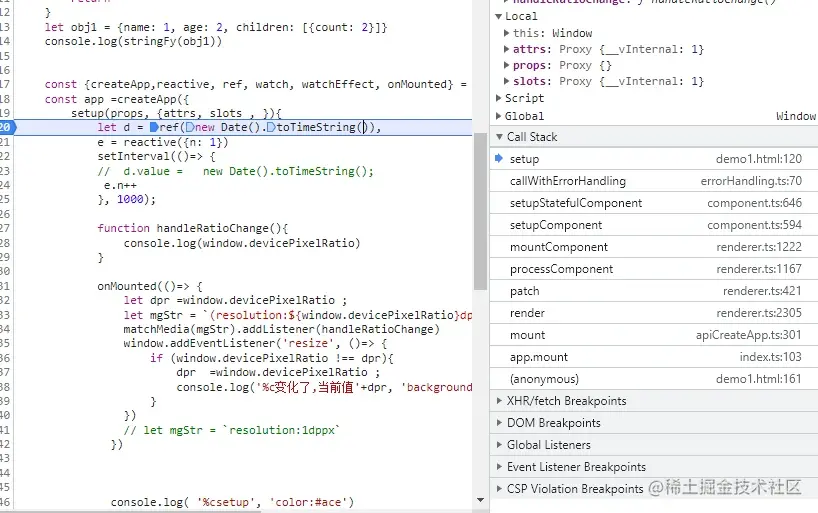The width and height of the screenshot is (818, 513).
Task: Click inline breakpoint marker before toTimeString
Action: (271, 127)
